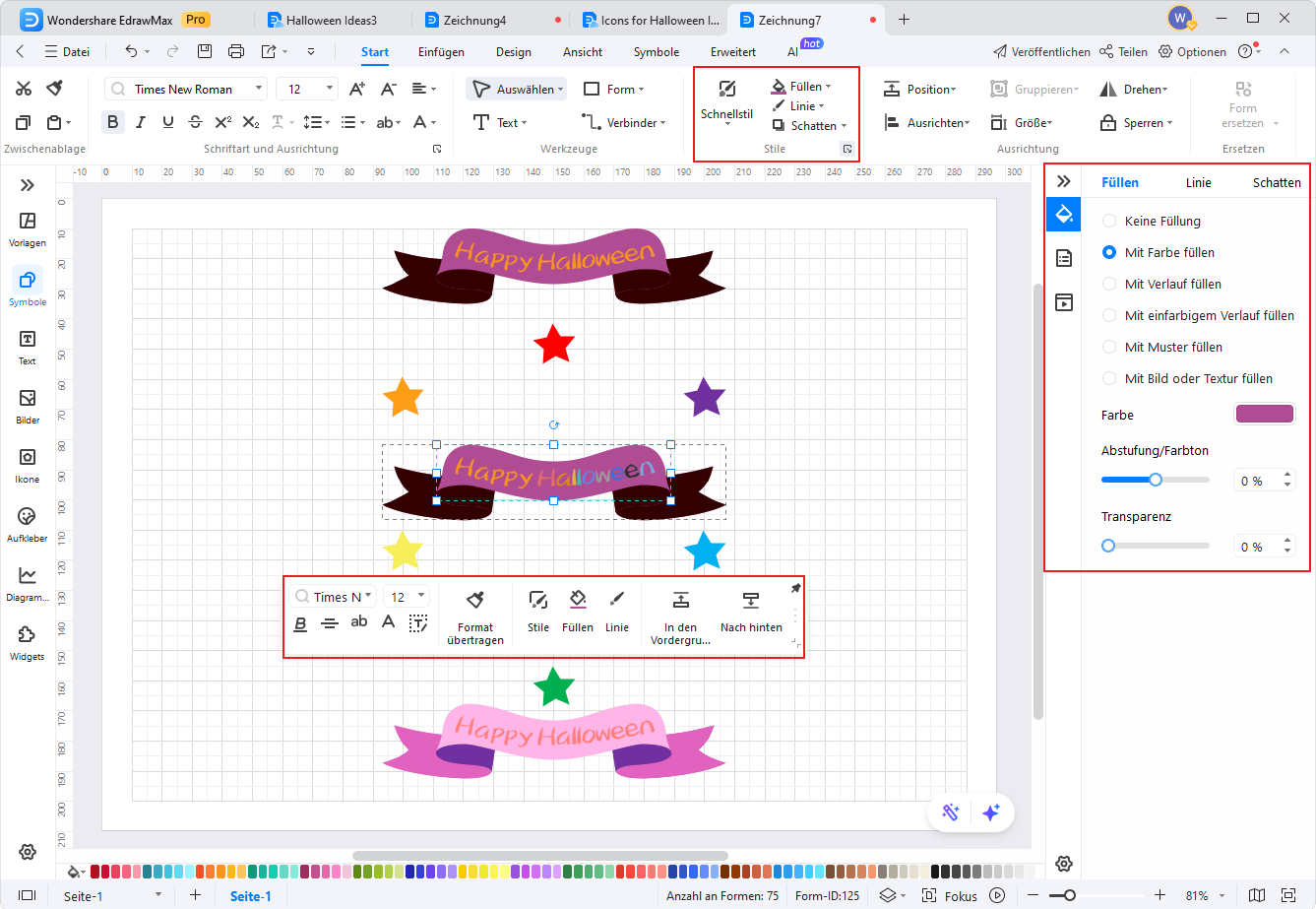This screenshot has height=909, width=1316.
Task: Expand the Position dropdown in ribbon
Action: [x=919, y=90]
